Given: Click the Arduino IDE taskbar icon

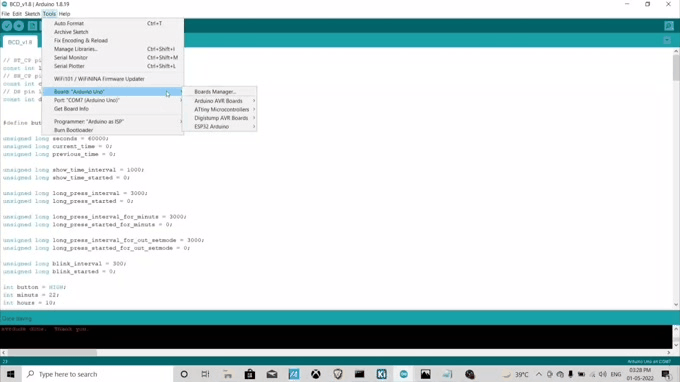Looking at the screenshot, I should (404, 374).
